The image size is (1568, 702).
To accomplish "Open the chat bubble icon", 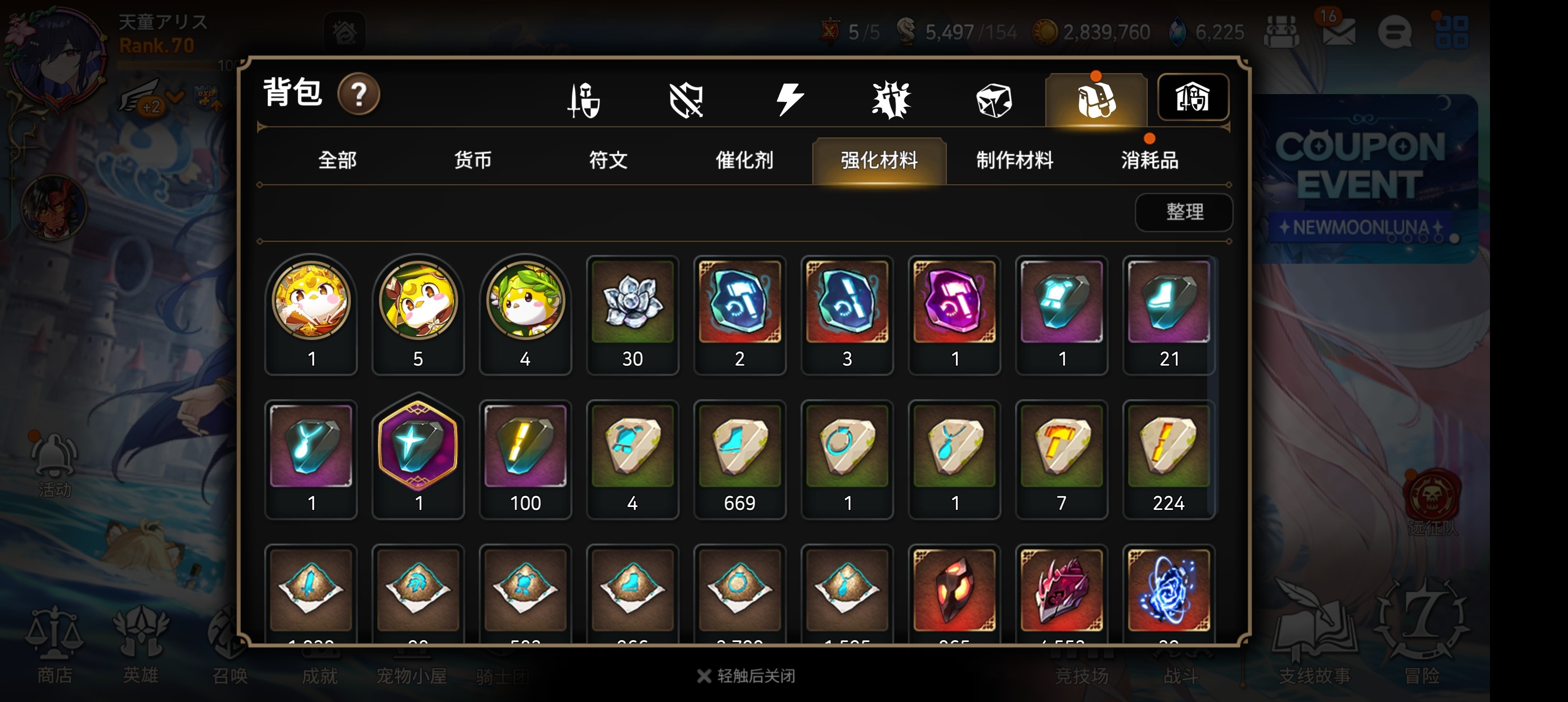I will (x=1394, y=32).
